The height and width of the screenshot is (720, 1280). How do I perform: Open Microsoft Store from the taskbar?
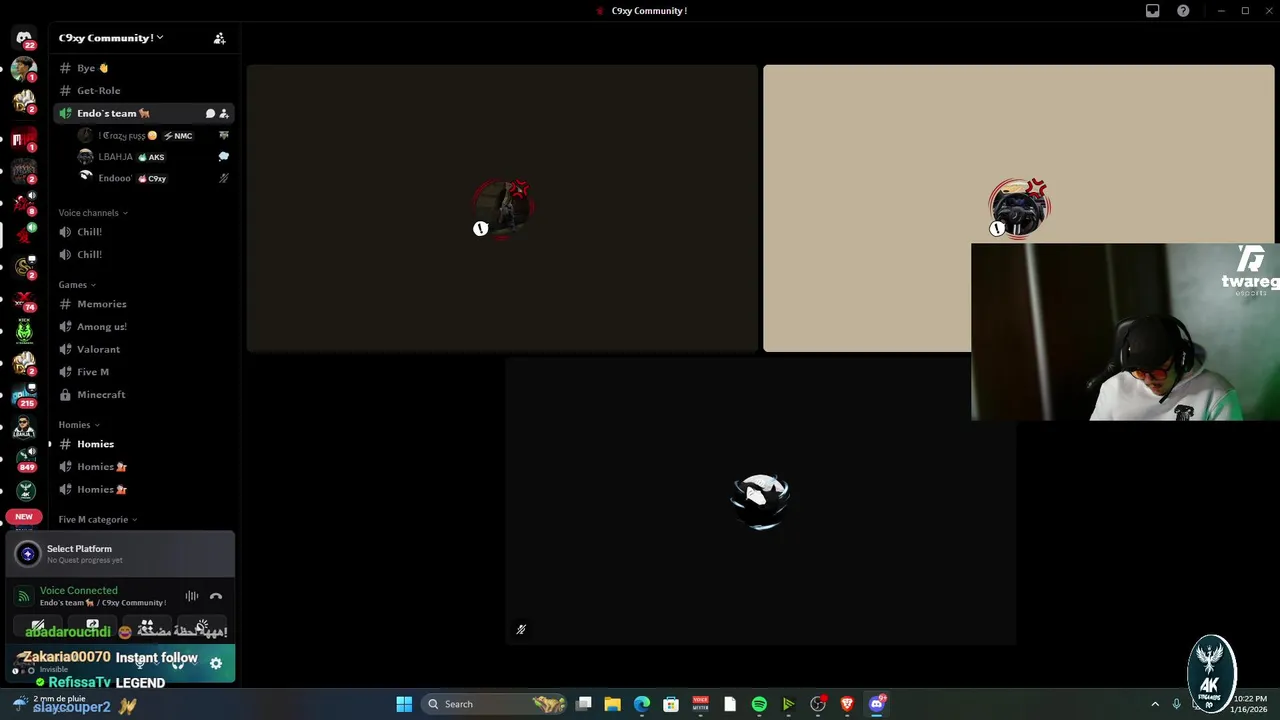pyautogui.click(x=671, y=704)
